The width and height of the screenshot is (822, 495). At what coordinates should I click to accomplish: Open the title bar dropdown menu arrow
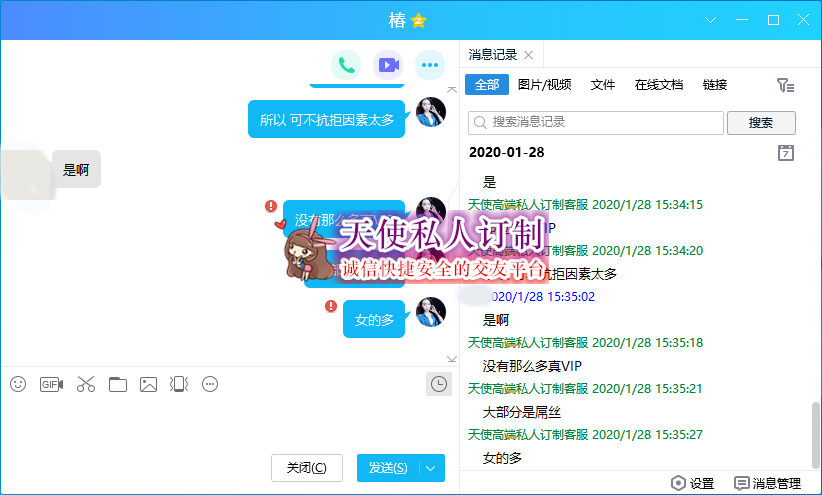tap(711, 20)
